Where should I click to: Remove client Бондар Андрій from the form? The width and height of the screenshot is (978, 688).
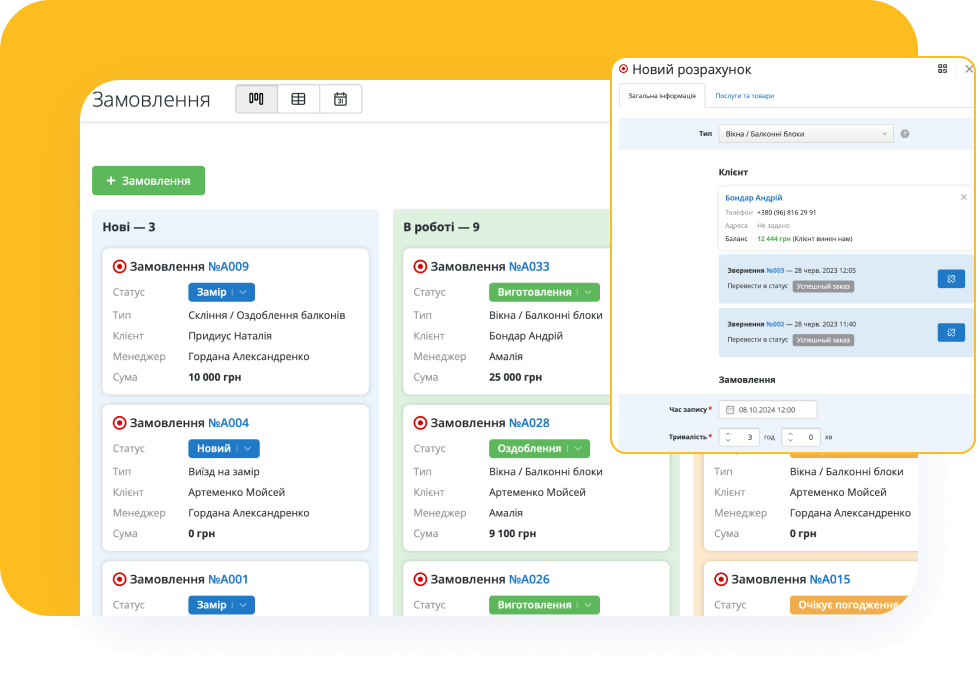click(963, 197)
